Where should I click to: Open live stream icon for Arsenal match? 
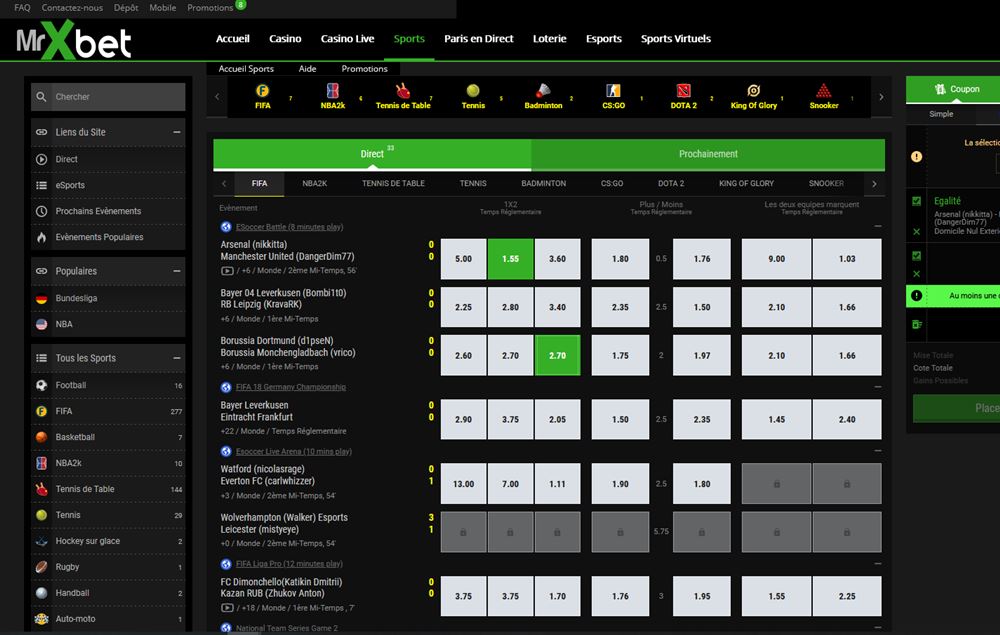pyautogui.click(x=226, y=271)
